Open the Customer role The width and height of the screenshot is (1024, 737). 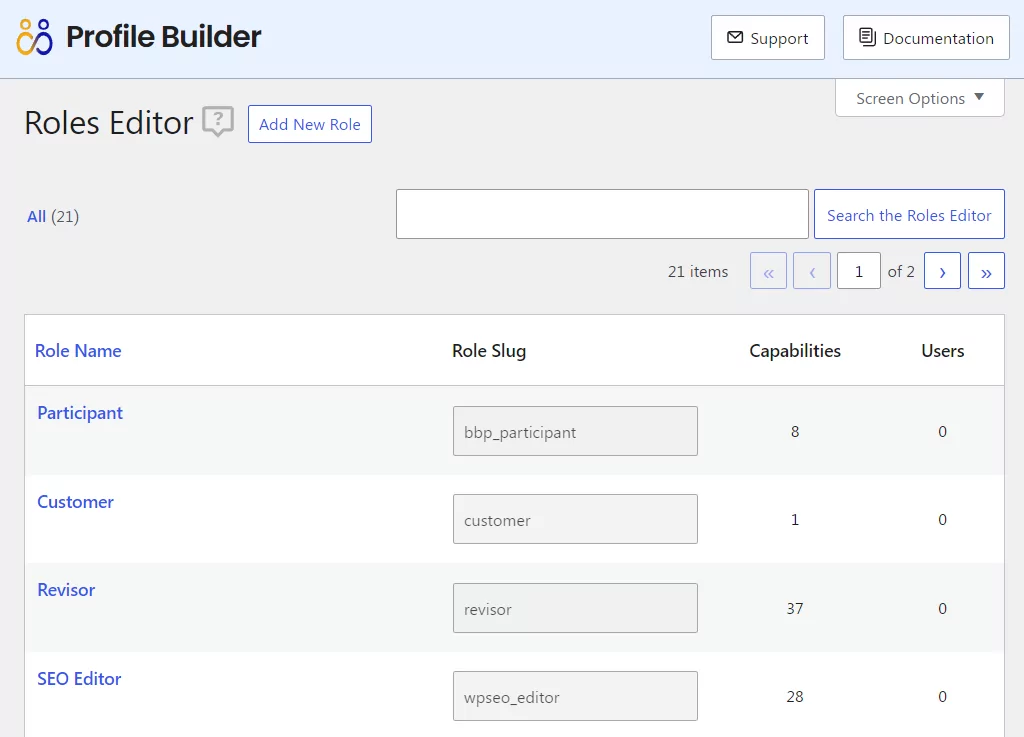pos(75,501)
